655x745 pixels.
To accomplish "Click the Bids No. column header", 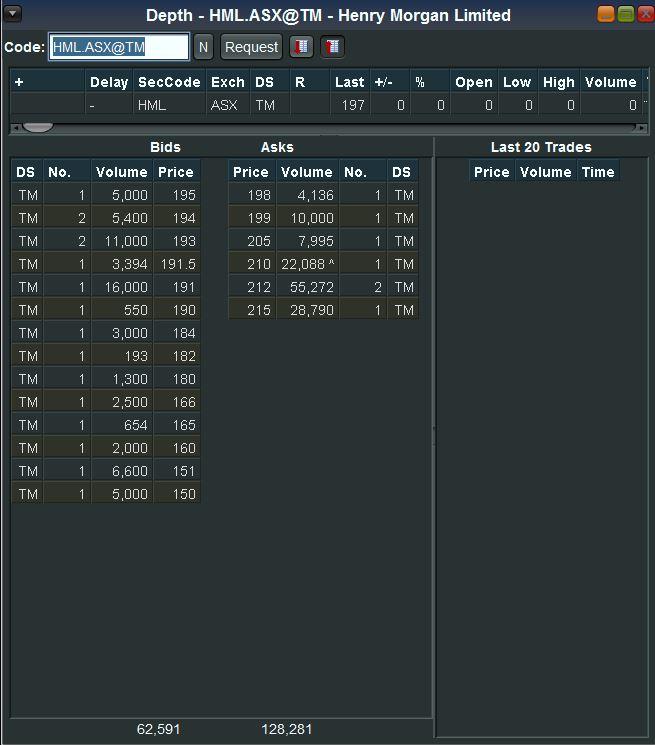I will coord(66,172).
